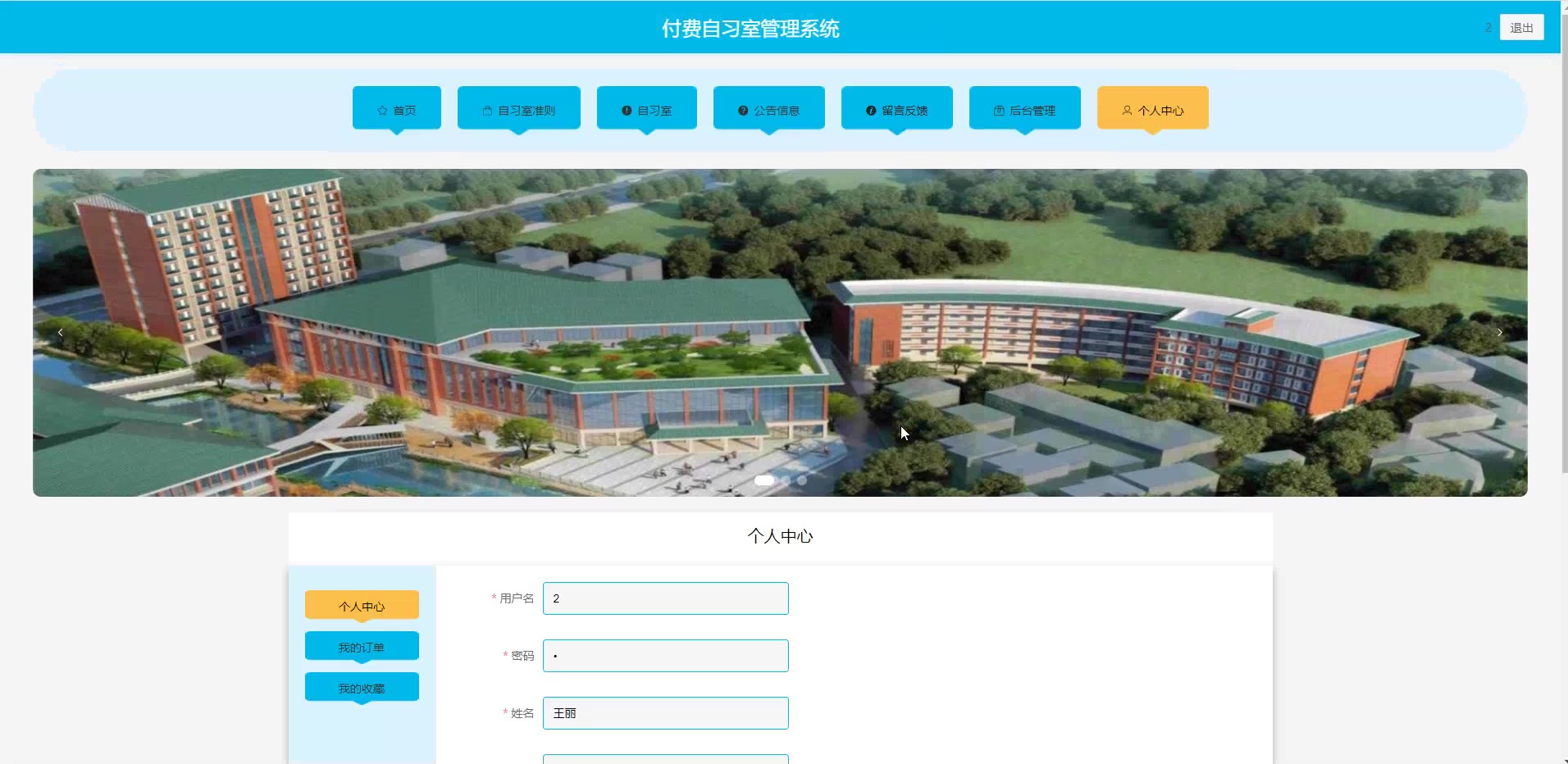Screen dimensions: 1568x764
Task: Click the icon beside 自习室 nav item
Action: pos(627,111)
